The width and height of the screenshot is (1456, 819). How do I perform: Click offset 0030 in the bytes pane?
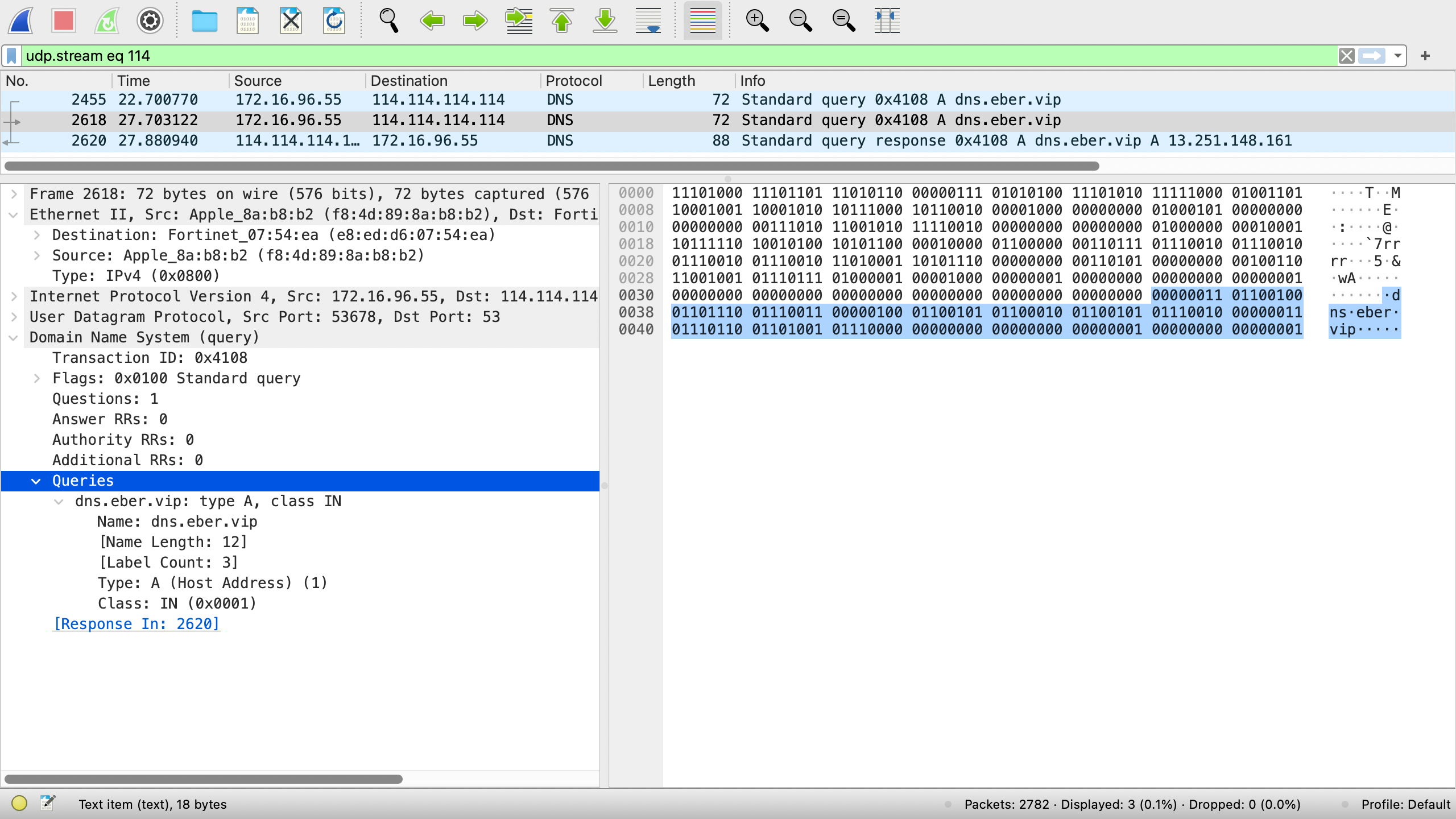pyautogui.click(x=636, y=295)
